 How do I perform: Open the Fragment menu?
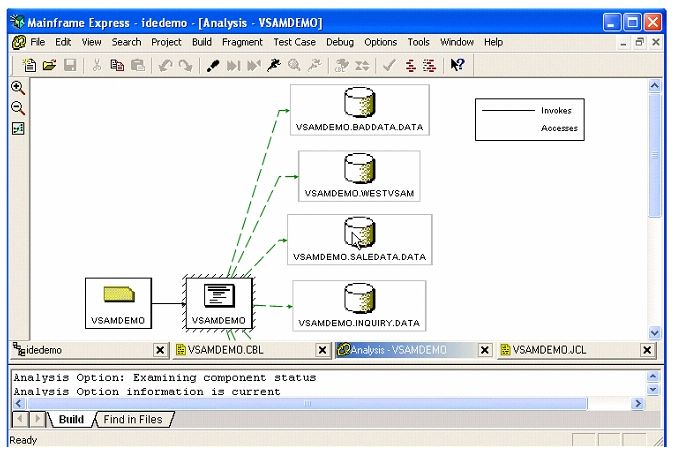(x=242, y=42)
